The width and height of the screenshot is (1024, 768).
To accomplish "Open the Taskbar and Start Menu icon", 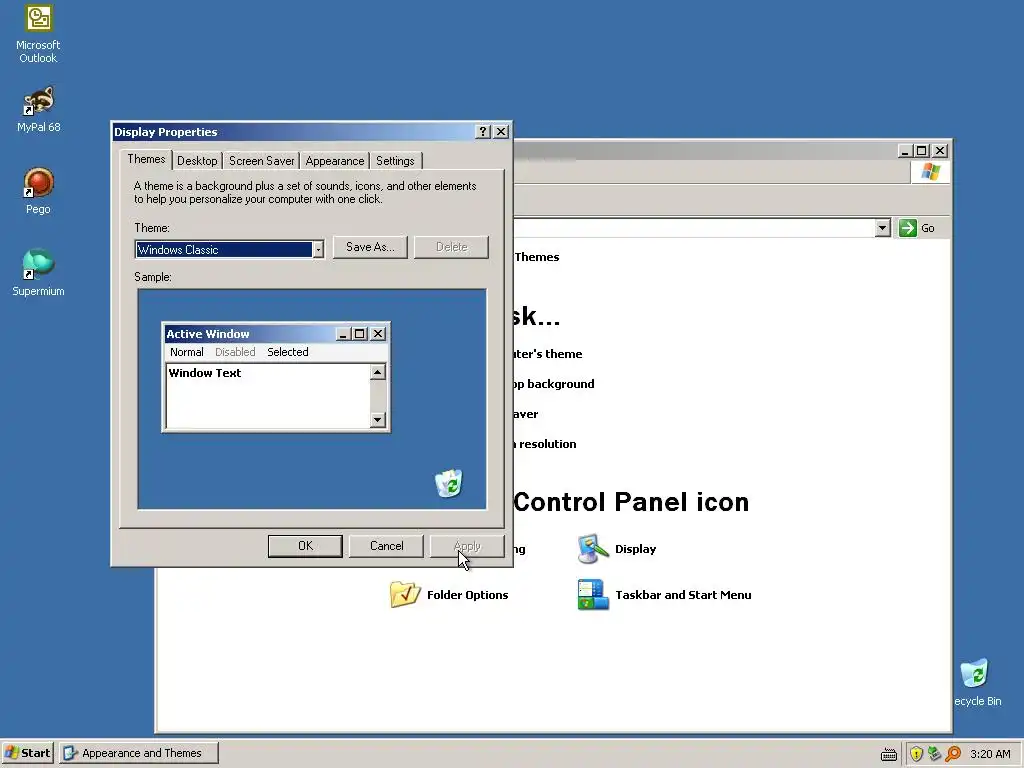I will click(664, 594).
